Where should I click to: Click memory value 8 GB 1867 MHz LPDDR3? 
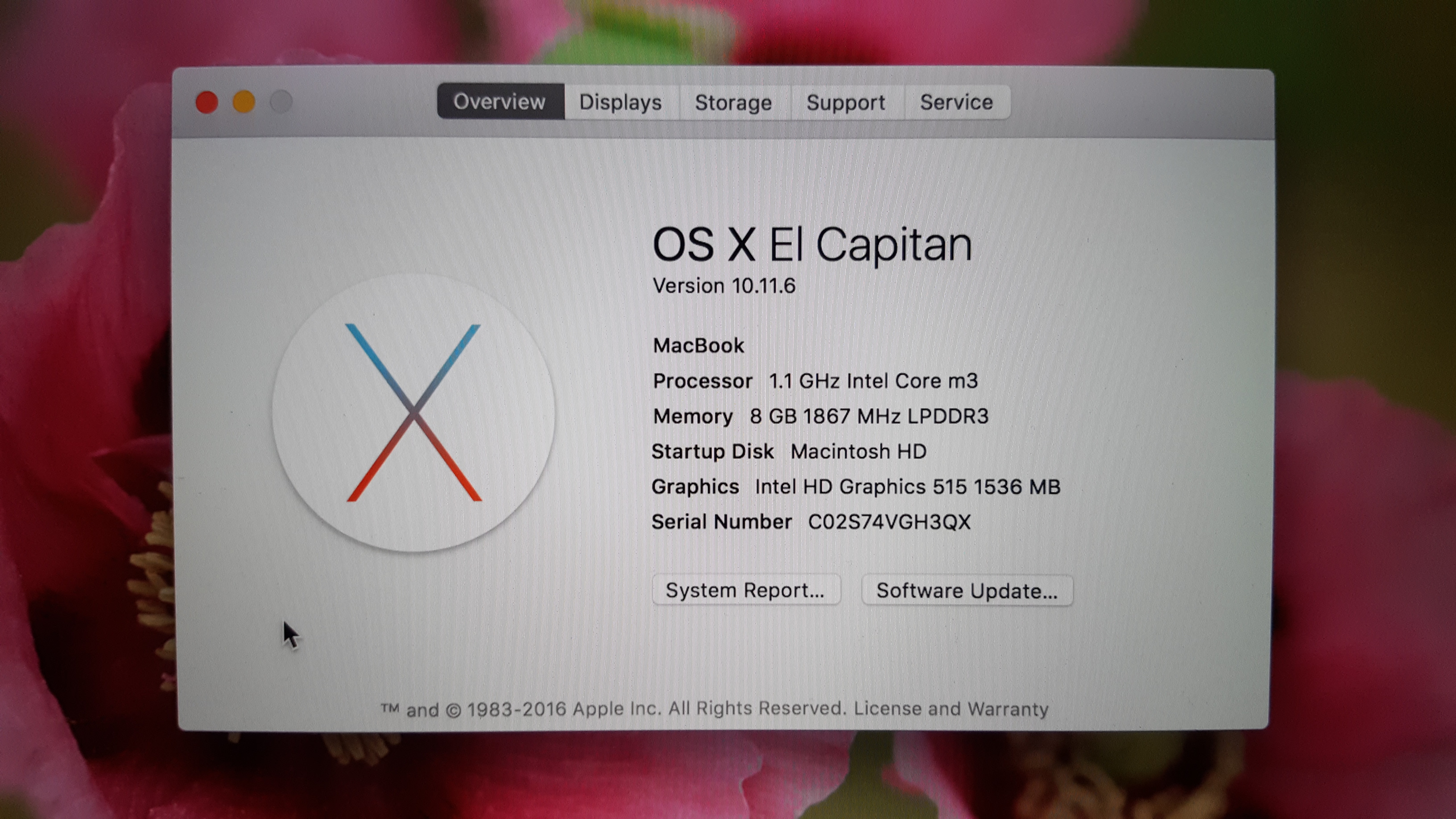point(869,416)
